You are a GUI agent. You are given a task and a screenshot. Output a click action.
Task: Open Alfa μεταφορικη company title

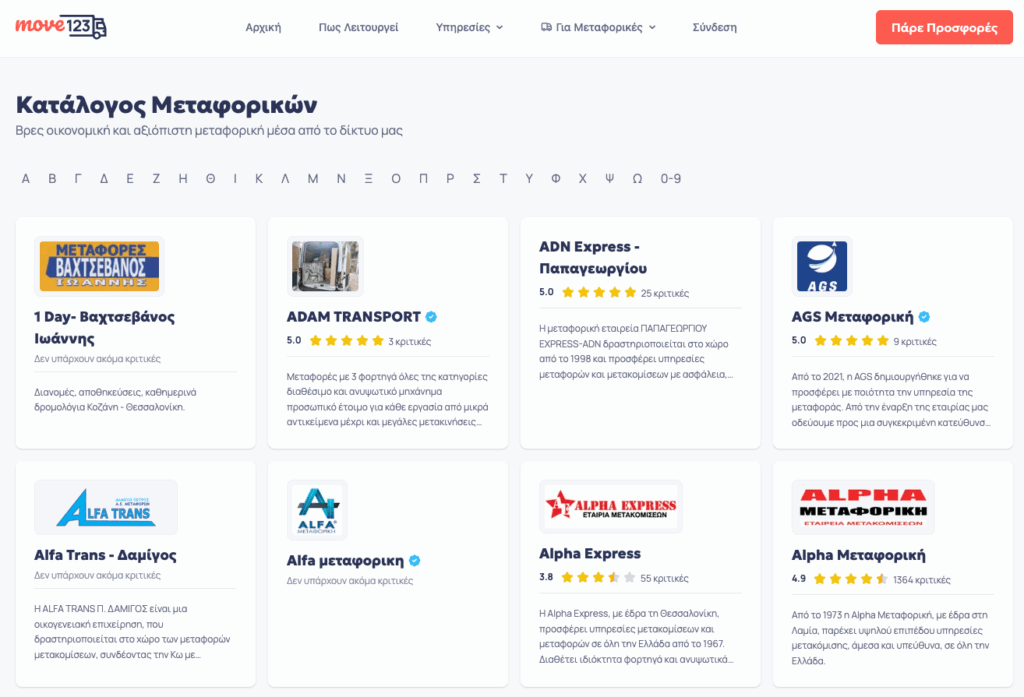(345, 560)
